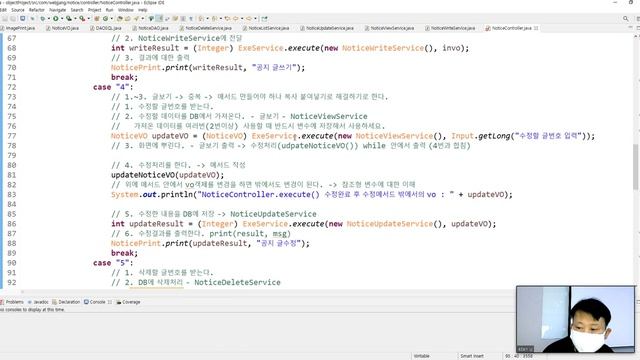Open the Javadoc view tab
640x360 pixels.
point(38,302)
